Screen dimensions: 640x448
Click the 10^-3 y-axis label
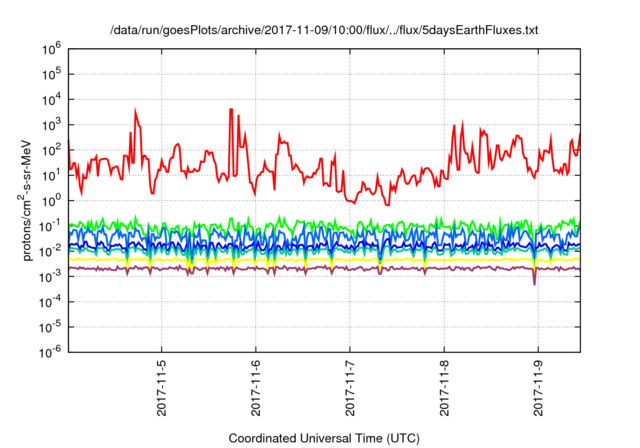pyautogui.click(x=50, y=277)
